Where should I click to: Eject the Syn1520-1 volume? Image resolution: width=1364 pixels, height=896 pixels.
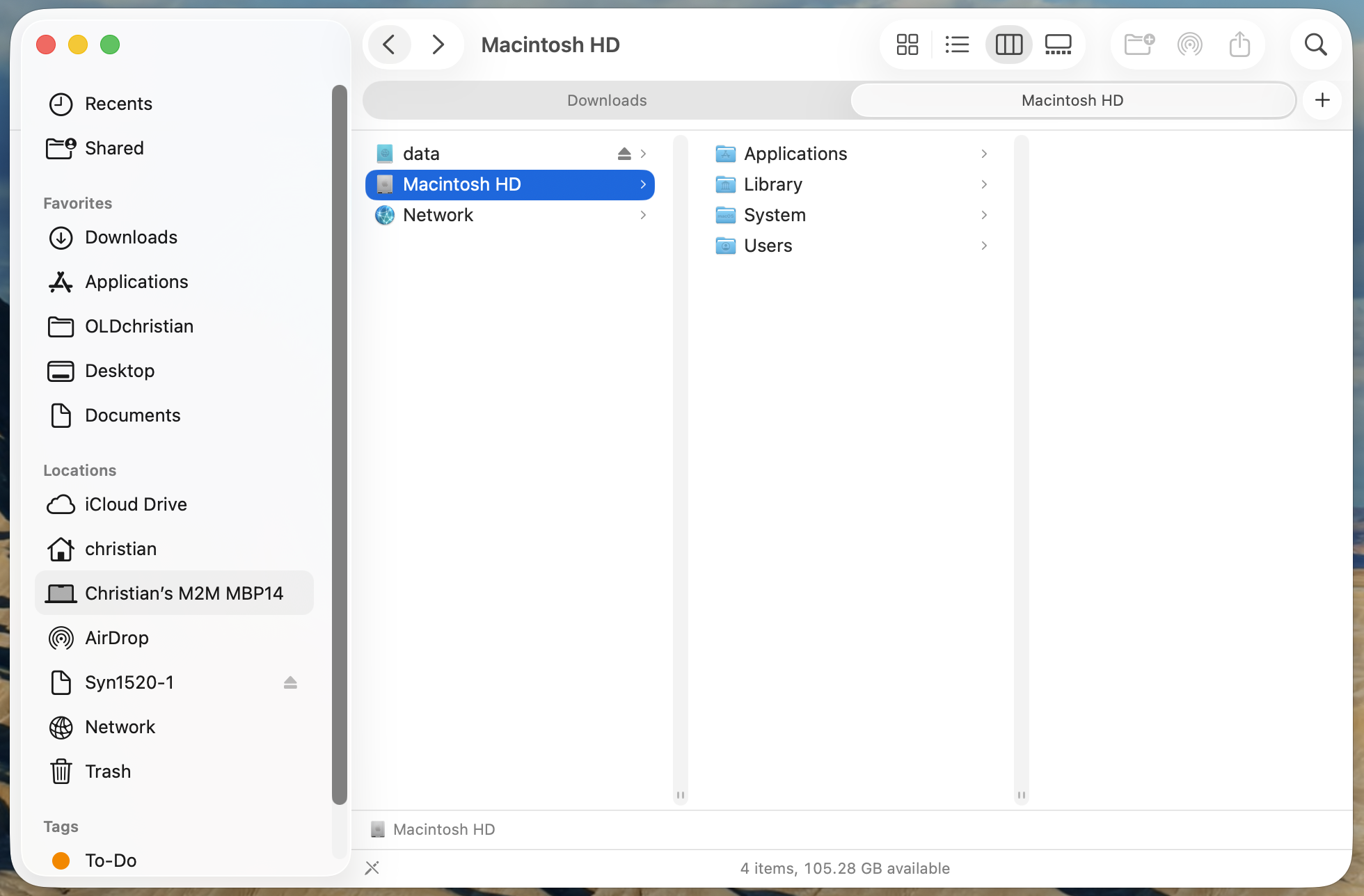coord(290,682)
